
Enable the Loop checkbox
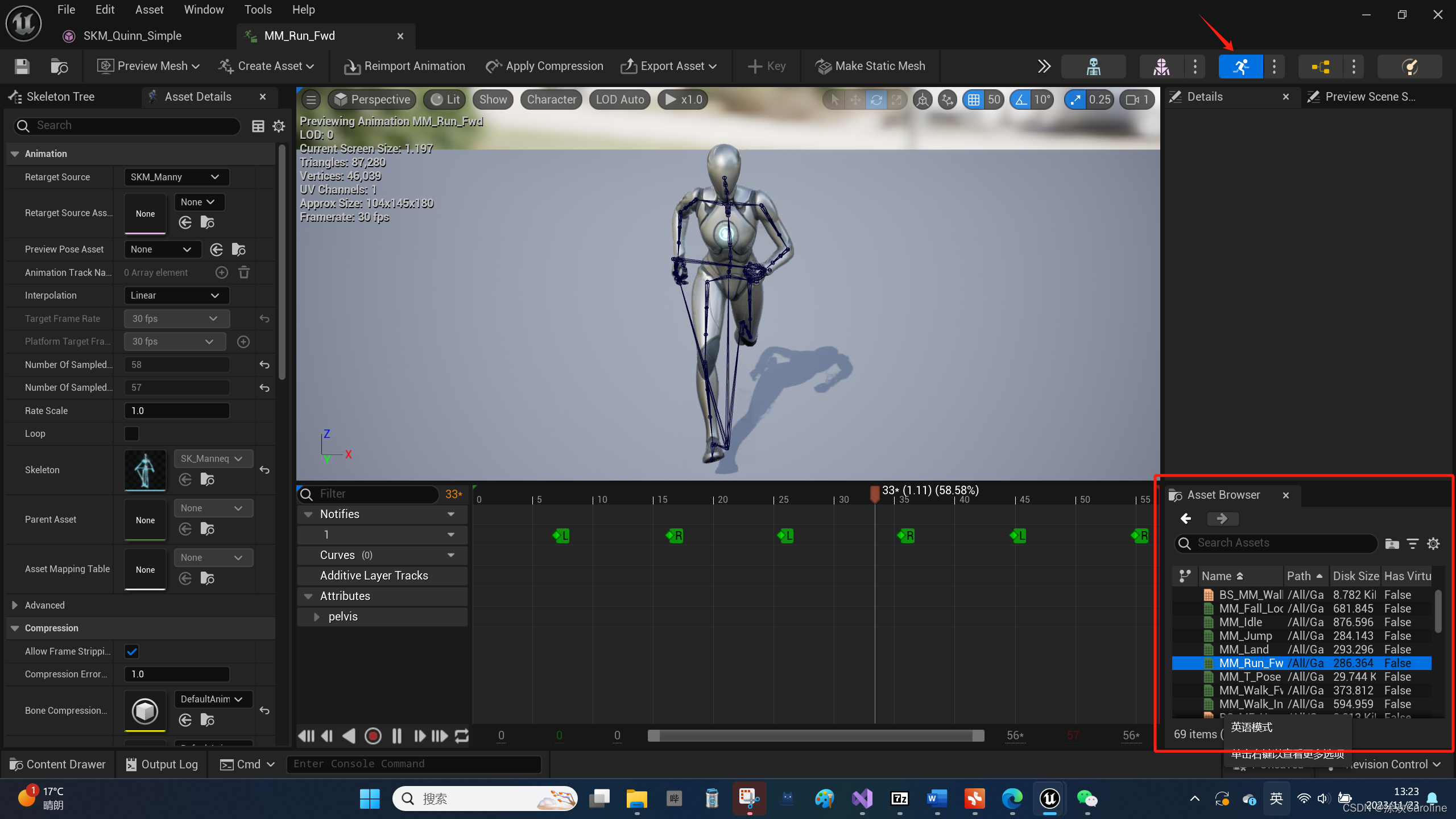(131, 433)
